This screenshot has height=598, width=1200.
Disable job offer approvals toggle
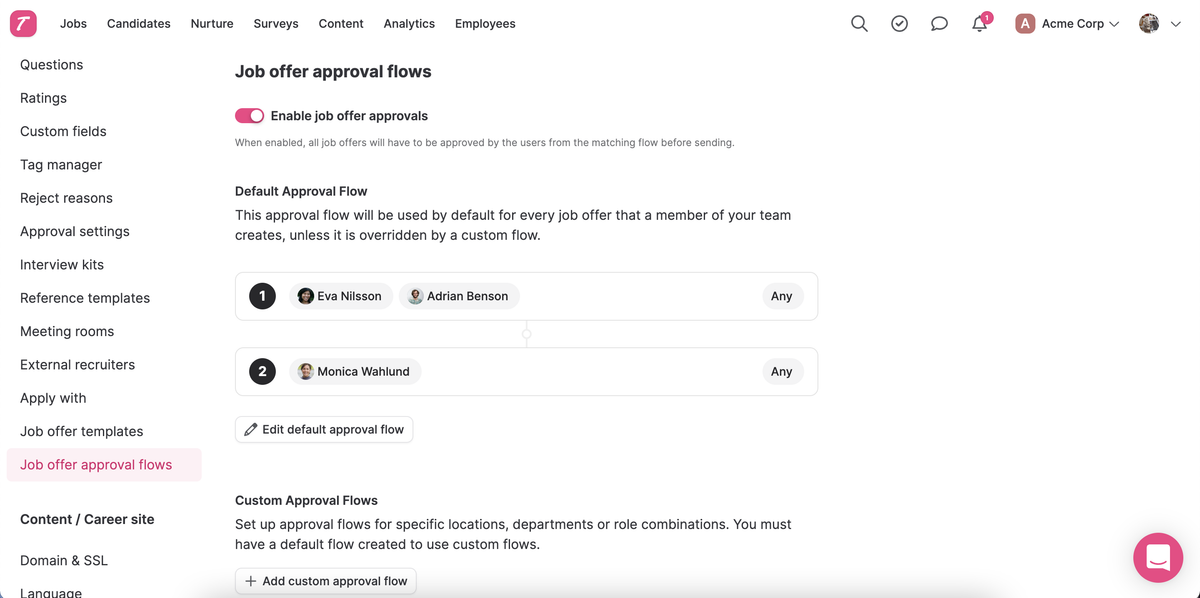249,116
